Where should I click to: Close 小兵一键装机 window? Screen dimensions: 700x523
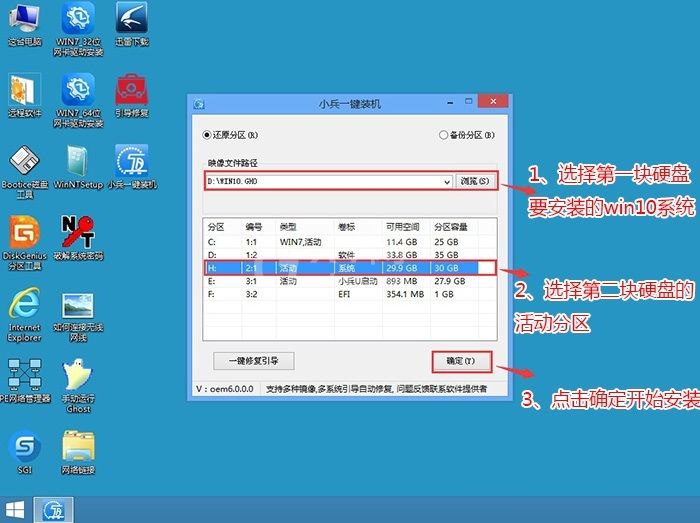click(493, 101)
